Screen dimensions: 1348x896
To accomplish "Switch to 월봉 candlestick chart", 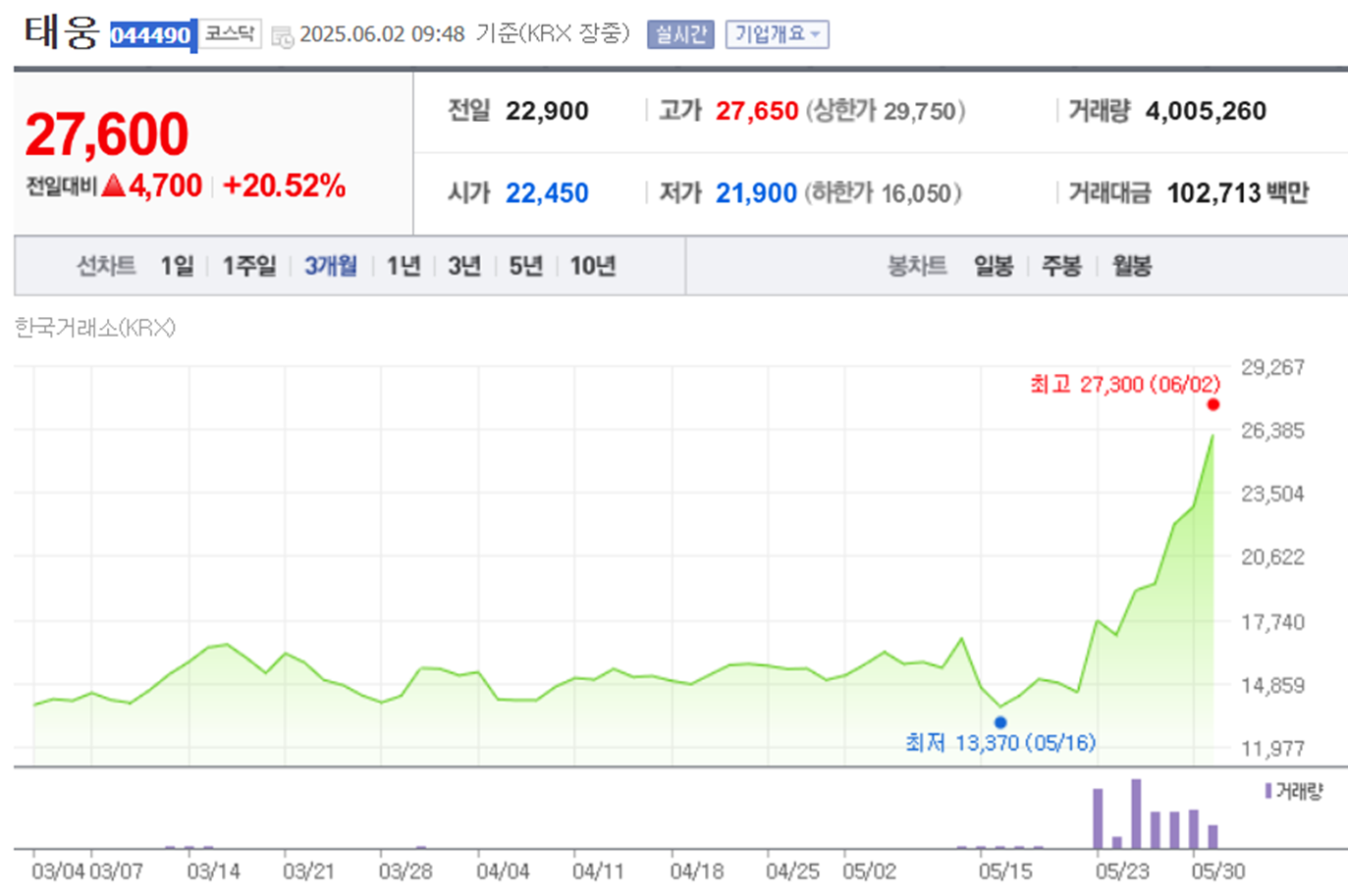I will tap(1132, 265).
